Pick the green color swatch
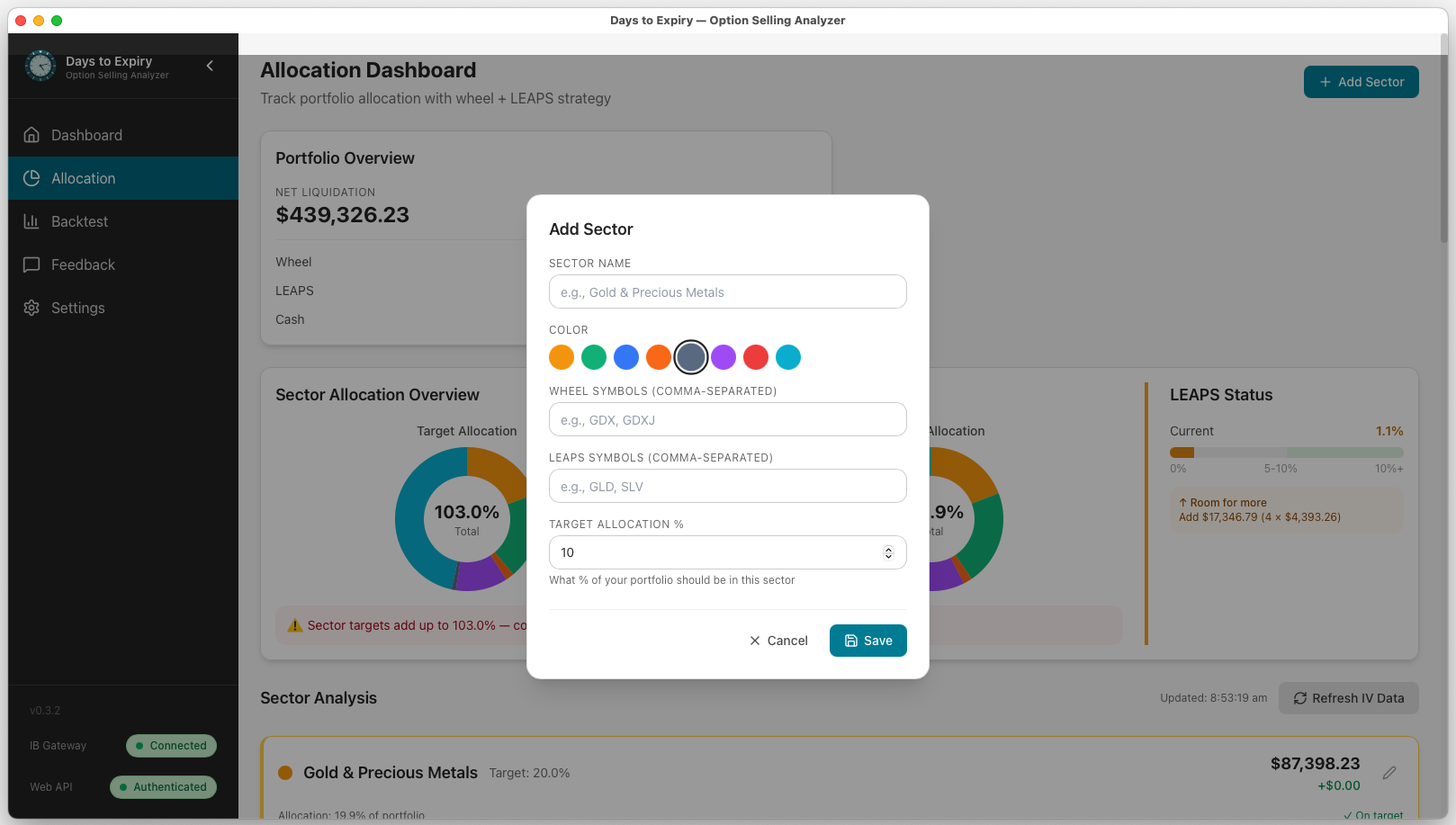The width and height of the screenshot is (1456, 825). coord(594,357)
